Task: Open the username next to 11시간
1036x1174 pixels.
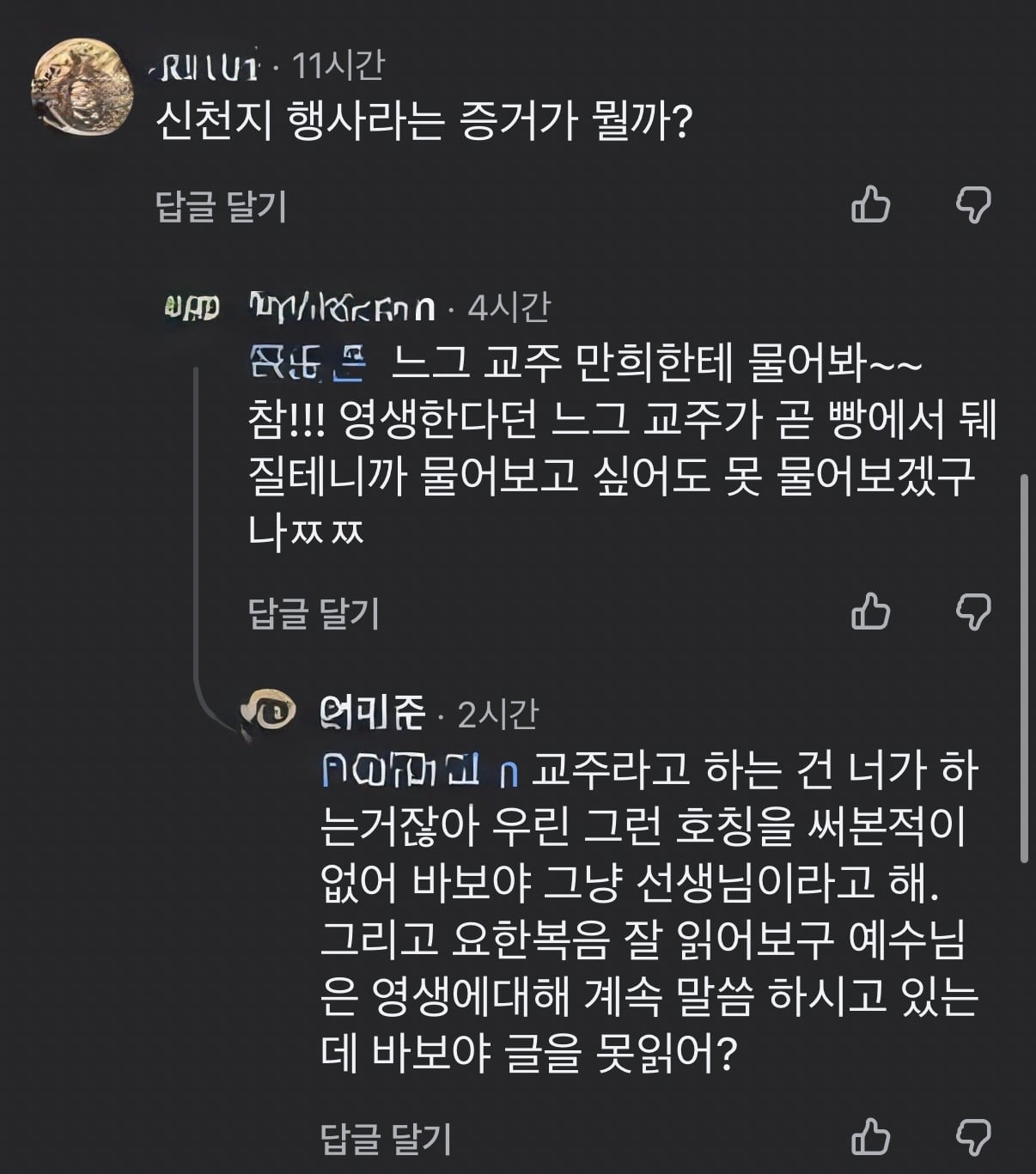Action: [209, 68]
